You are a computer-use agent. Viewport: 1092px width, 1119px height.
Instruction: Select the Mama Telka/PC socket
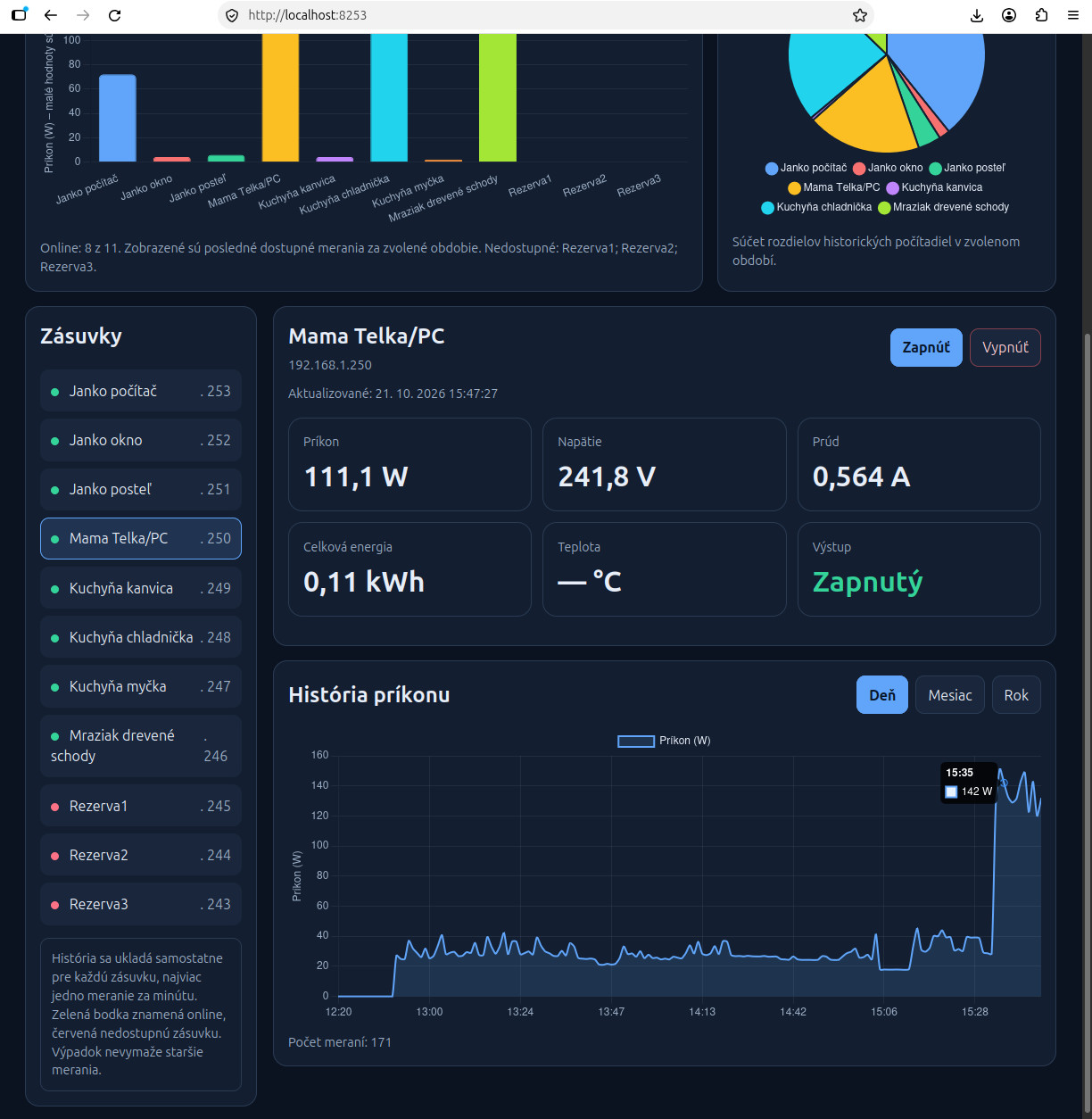(x=141, y=538)
